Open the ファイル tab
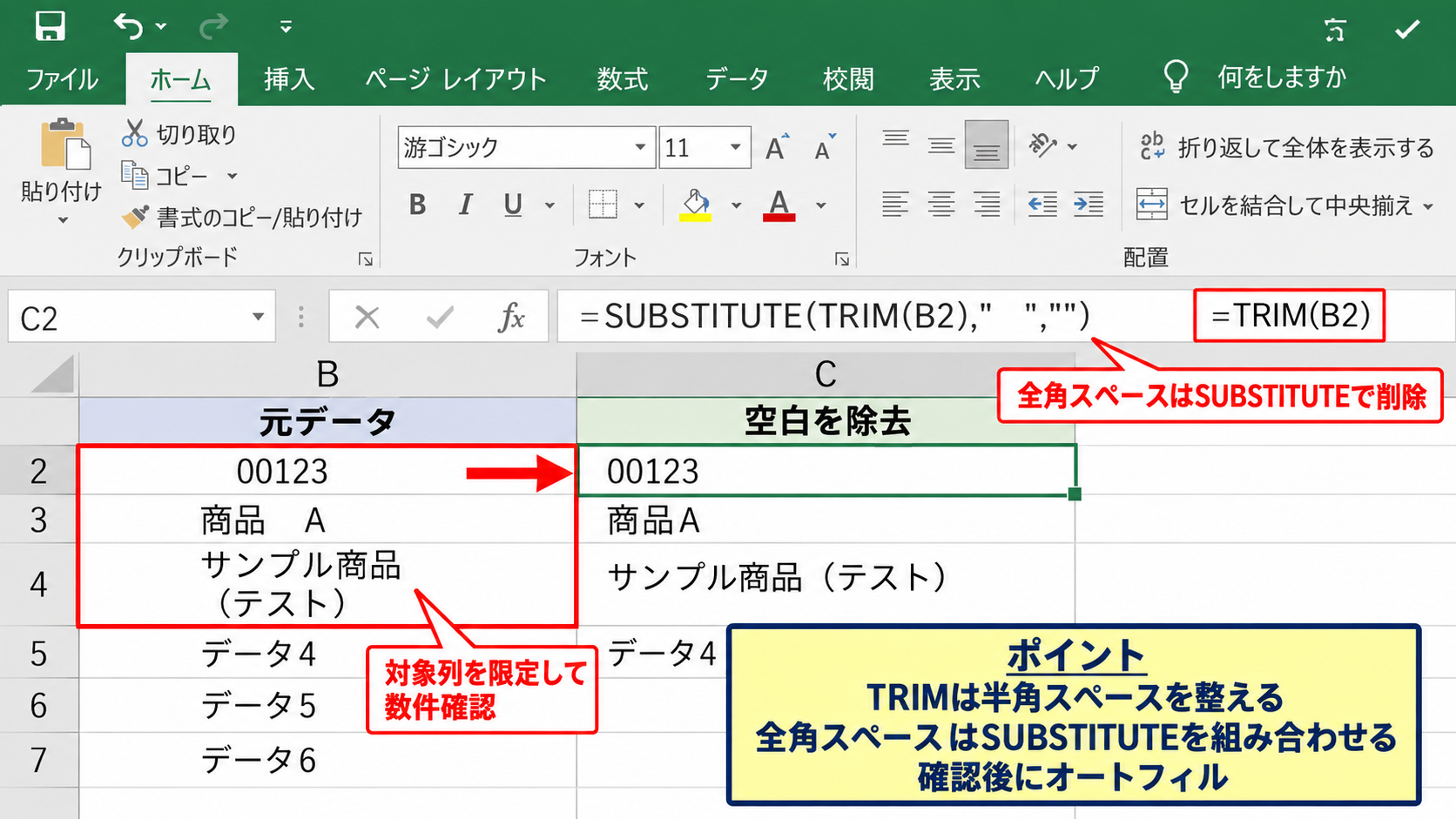The height and width of the screenshot is (819, 1456). (62, 79)
